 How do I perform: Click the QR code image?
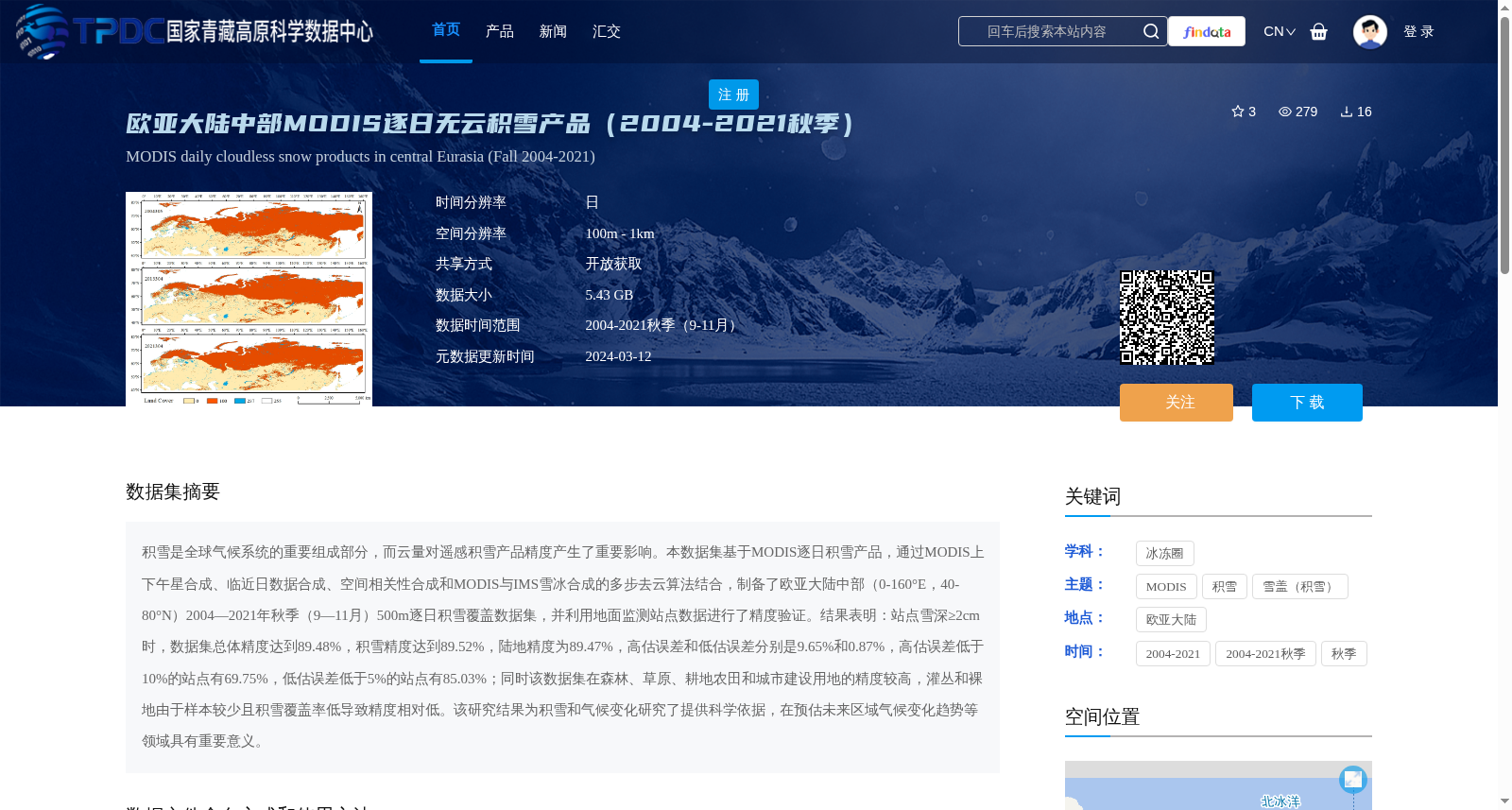pyautogui.click(x=1167, y=318)
